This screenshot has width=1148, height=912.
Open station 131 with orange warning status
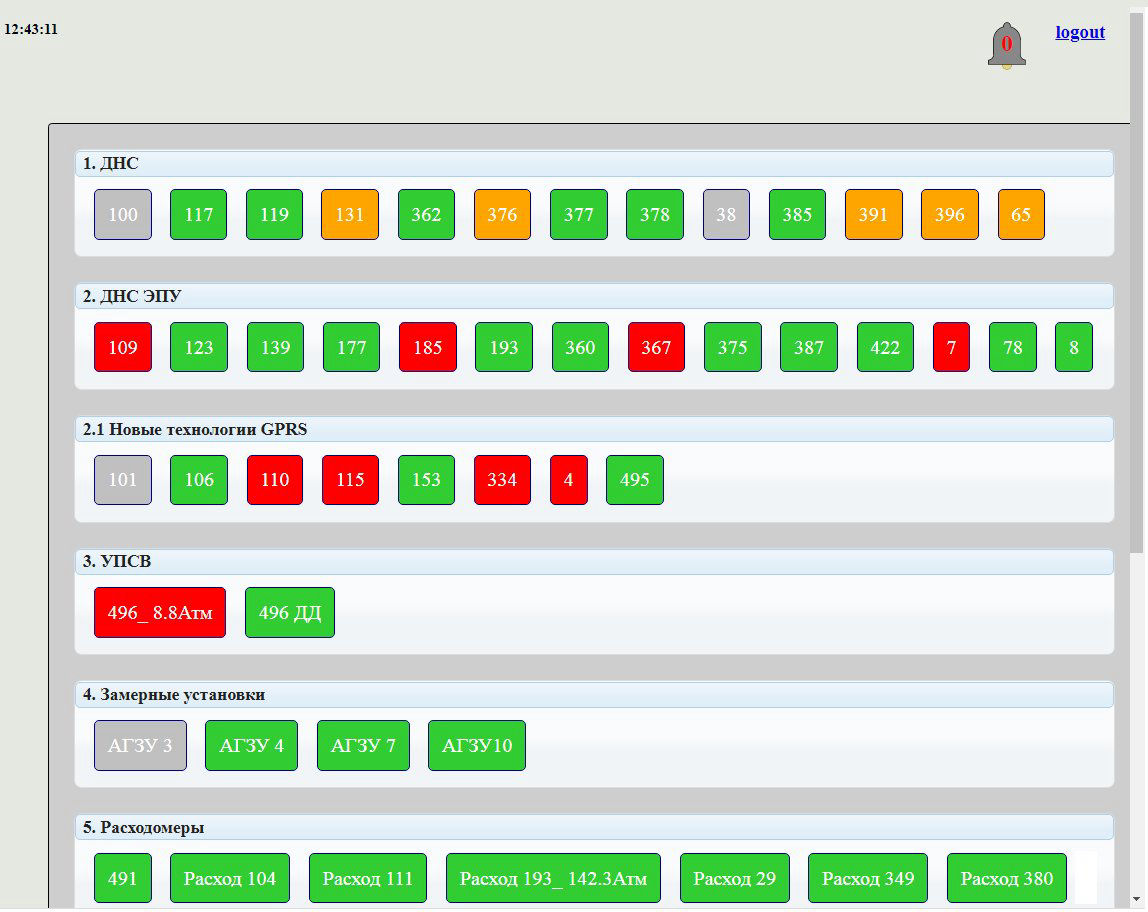(350, 214)
